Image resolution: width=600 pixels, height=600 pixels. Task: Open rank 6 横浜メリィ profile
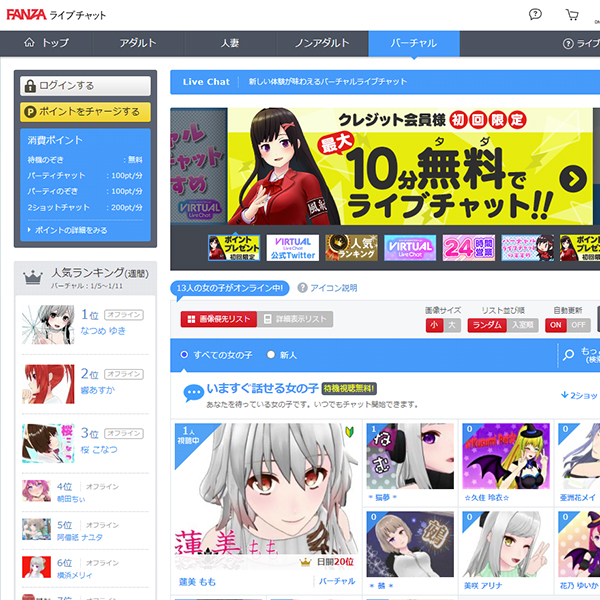coord(74,575)
